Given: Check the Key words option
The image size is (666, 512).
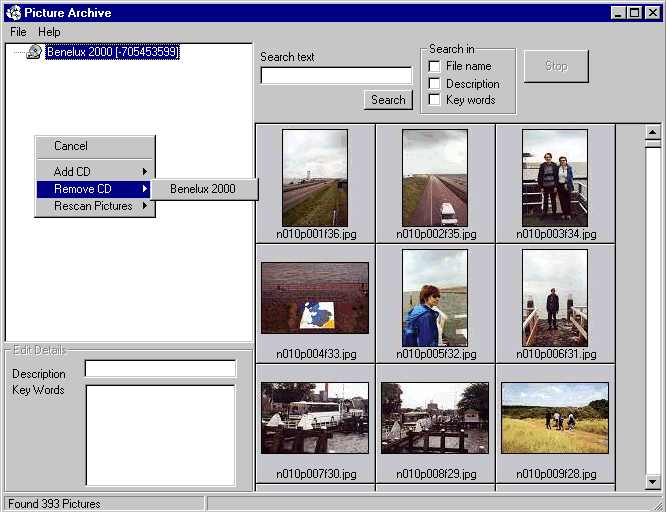Looking at the screenshot, I should (x=434, y=99).
